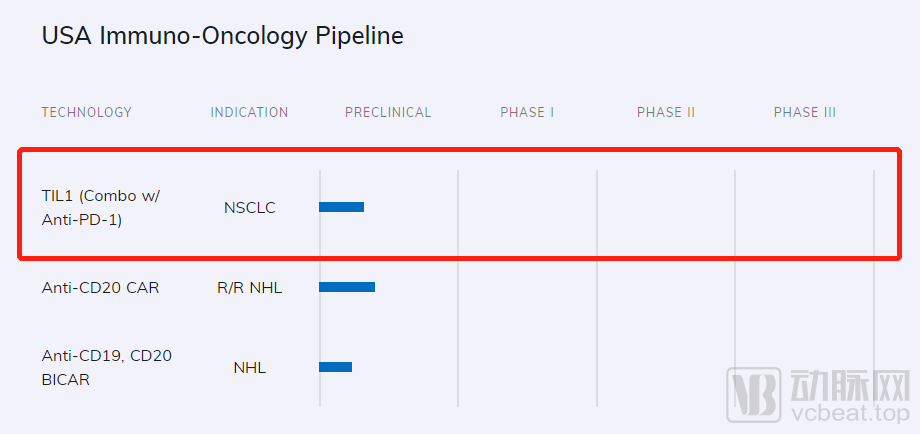Click the Phase I cell of Anti-CD20 CAR

point(527,288)
